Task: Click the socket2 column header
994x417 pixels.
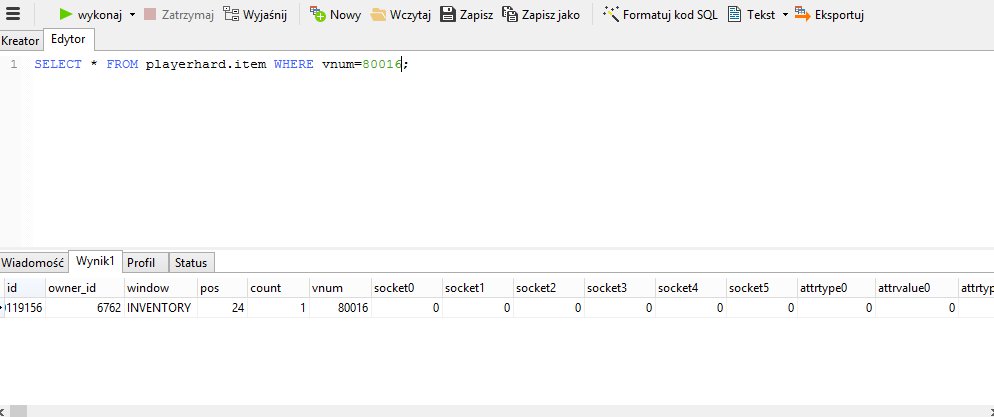Action: (548, 288)
